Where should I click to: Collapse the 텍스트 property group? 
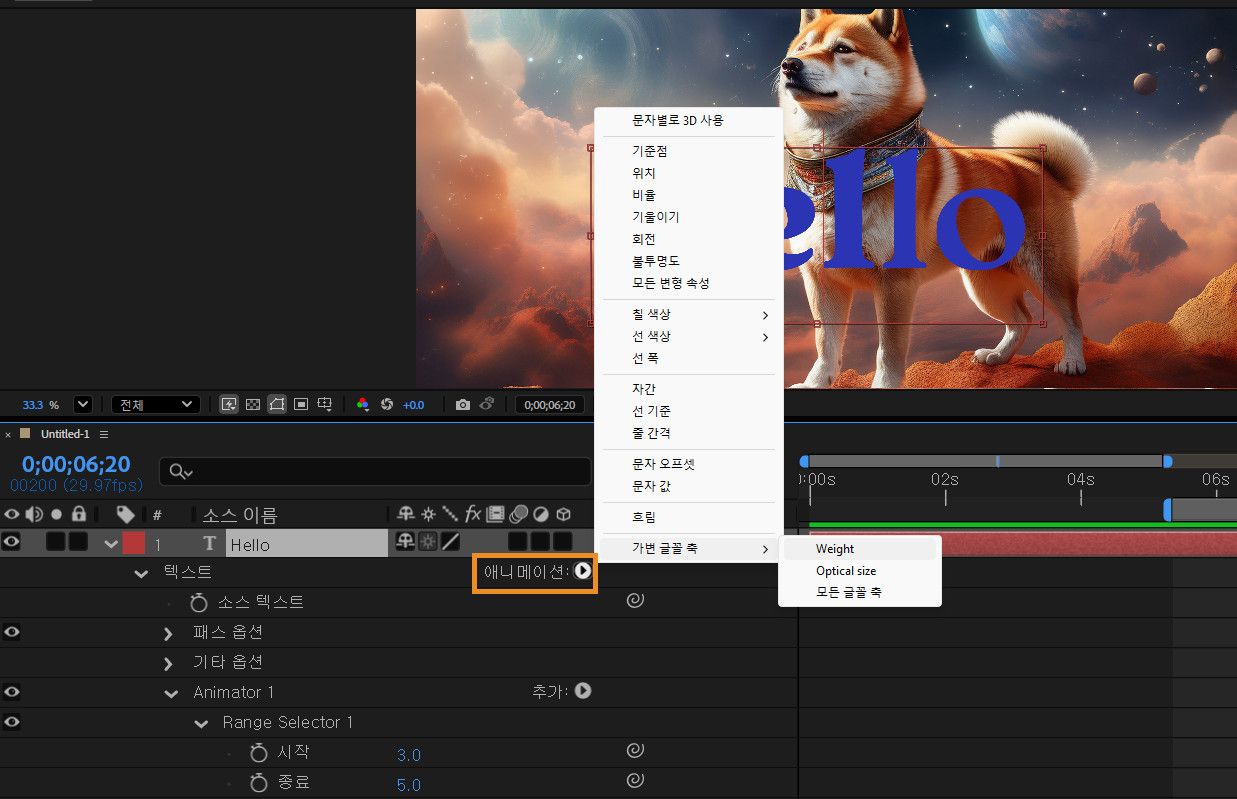(141, 573)
